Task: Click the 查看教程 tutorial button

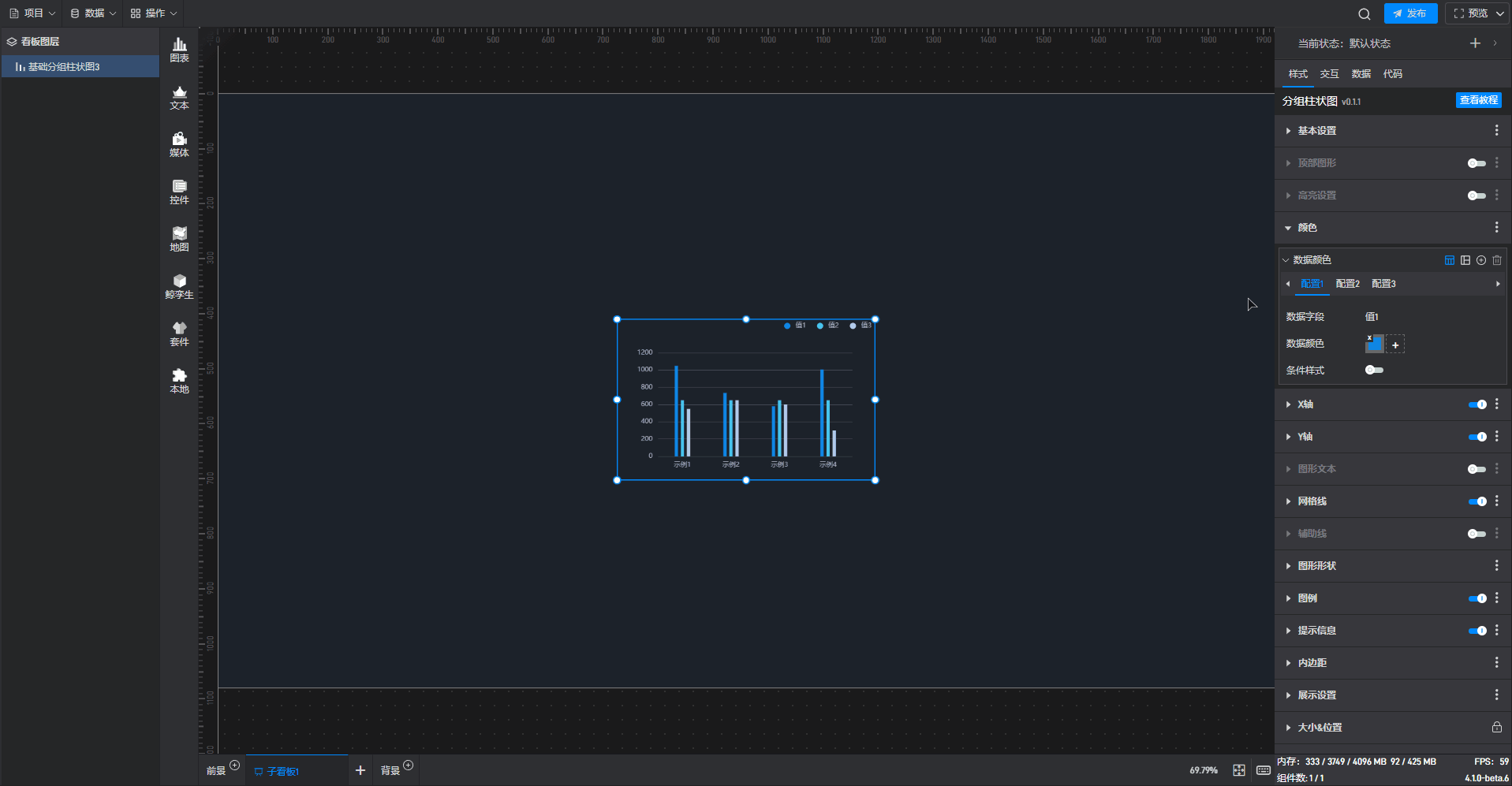Action: point(1479,100)
